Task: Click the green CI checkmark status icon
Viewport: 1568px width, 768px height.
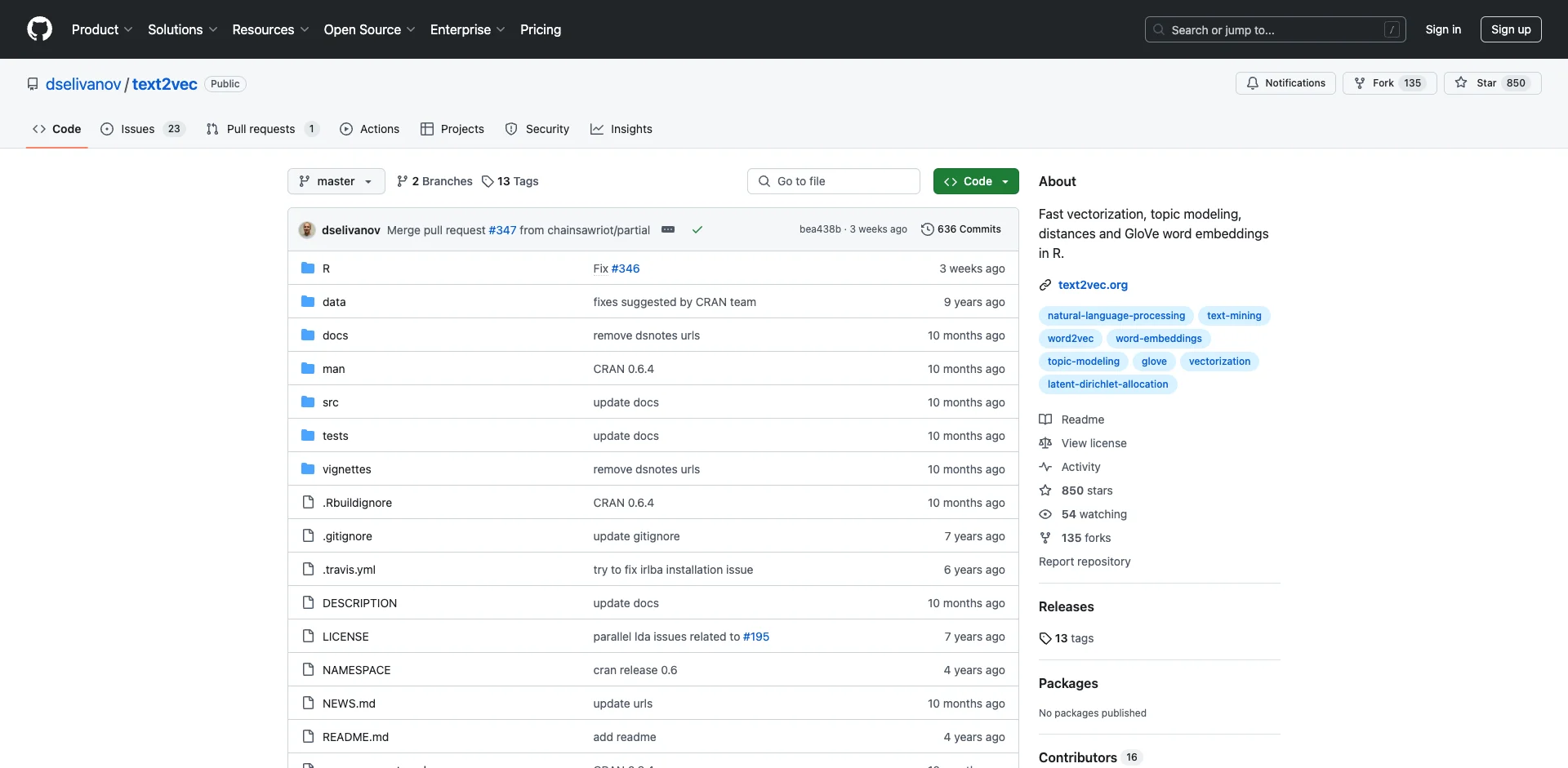Action: click(x=697, y=230)
